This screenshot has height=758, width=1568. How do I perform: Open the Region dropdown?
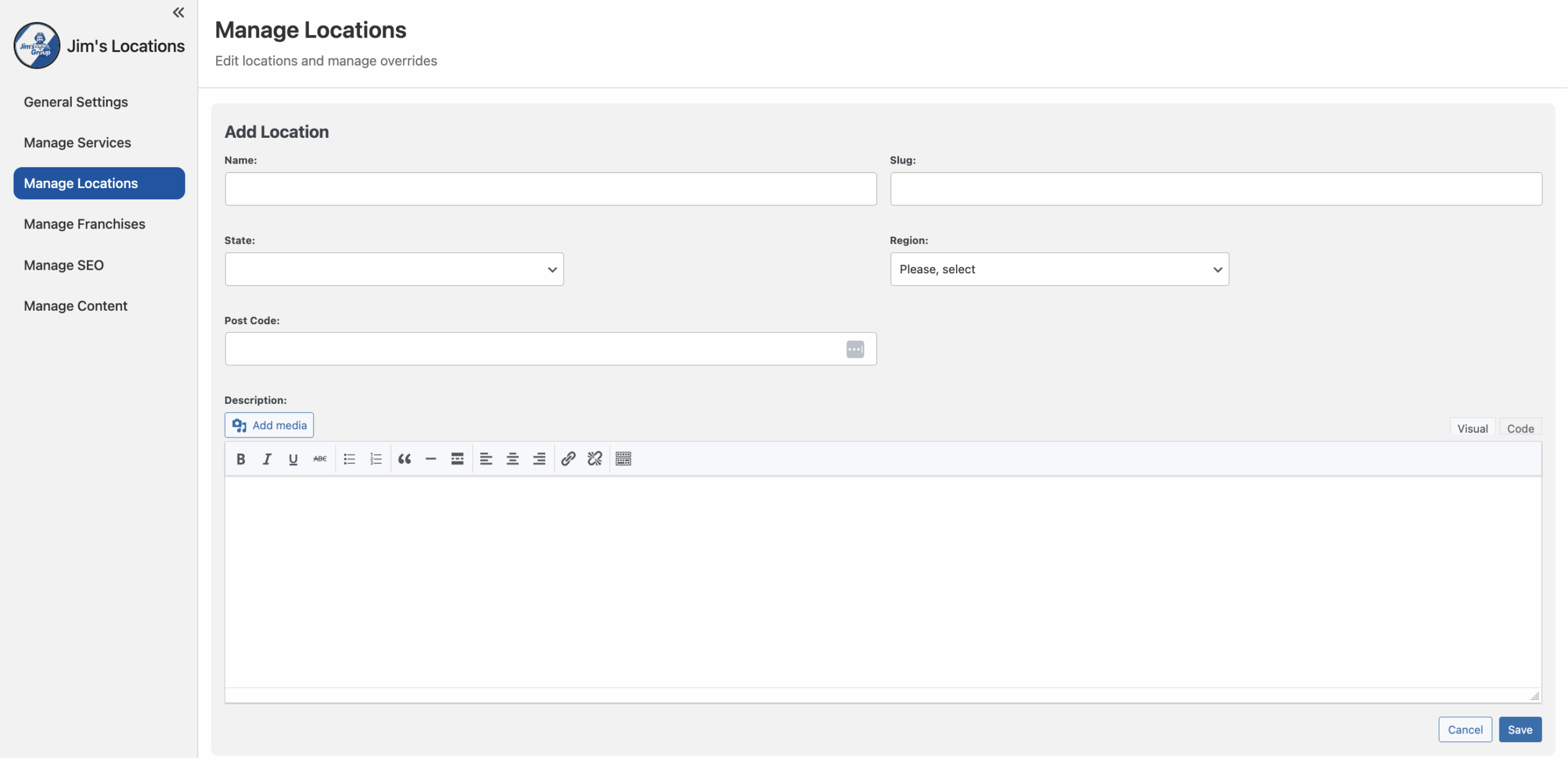coord(1059,269)
